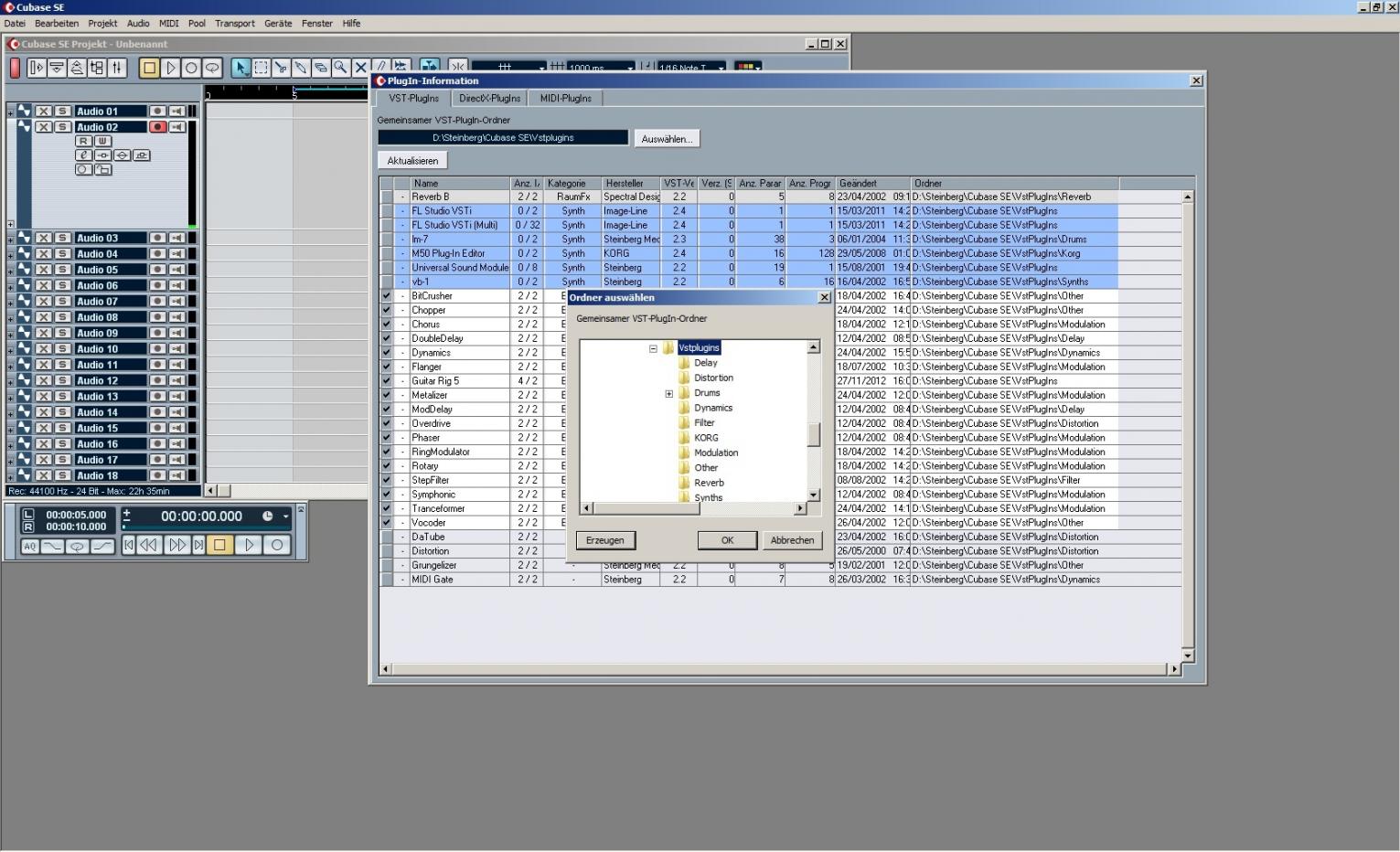Select the Split scissors tool

(281, 68)
